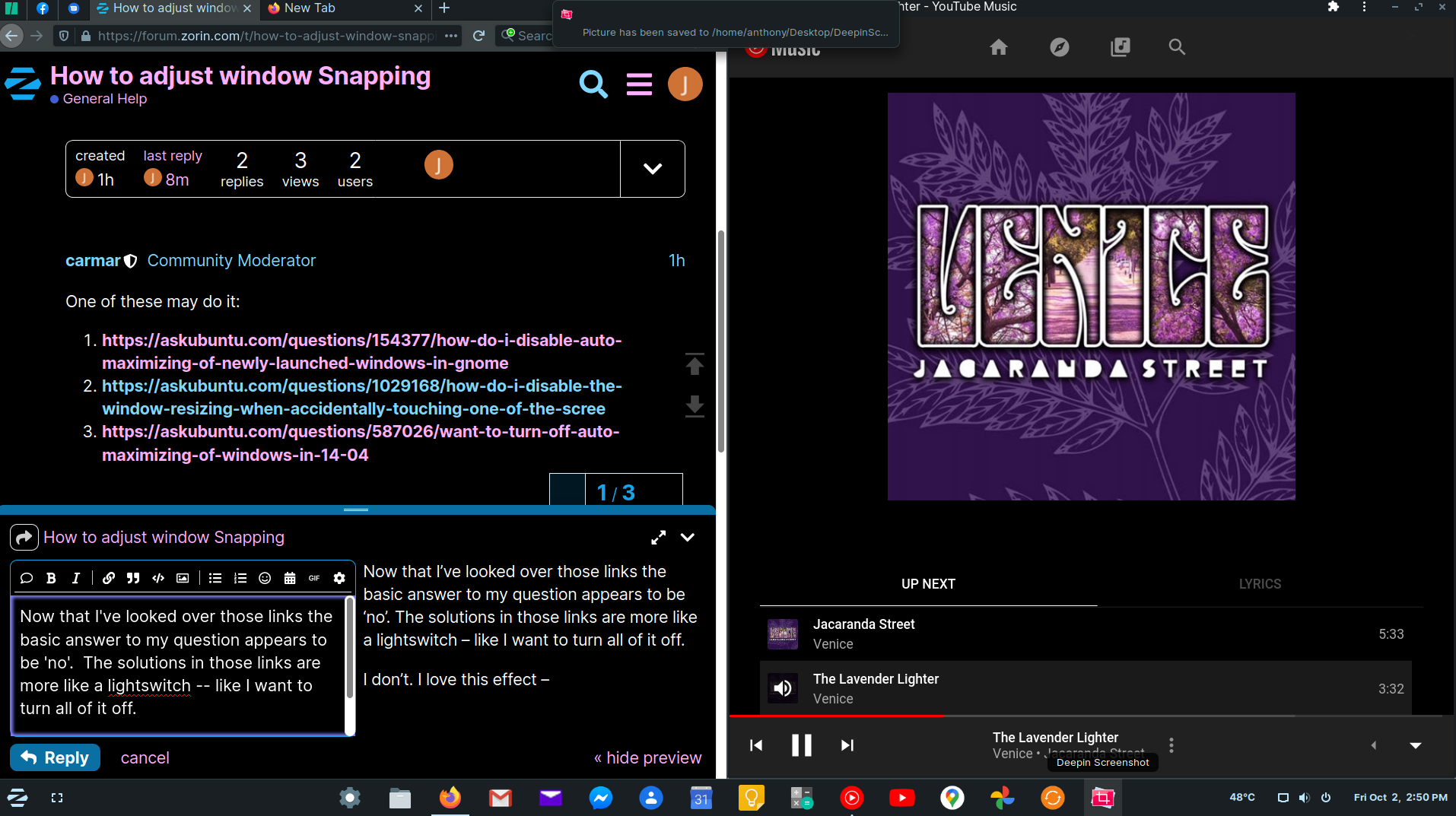
Task: Open song options three-dot menu in player bar
Action: point(1171,745)
